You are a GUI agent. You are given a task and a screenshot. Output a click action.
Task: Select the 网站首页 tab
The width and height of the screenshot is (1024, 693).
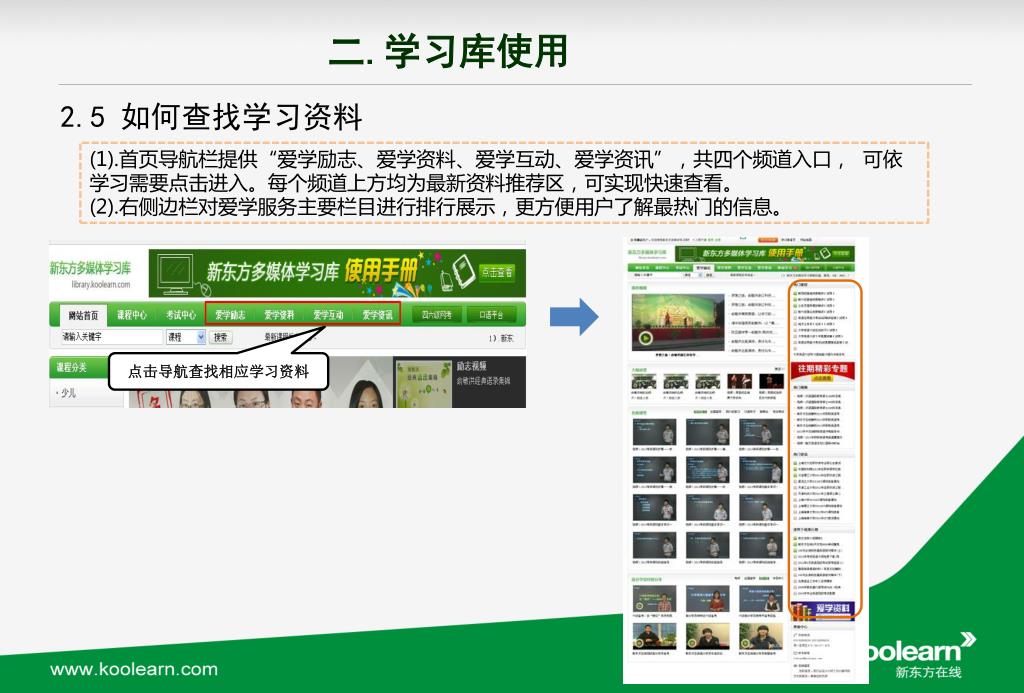[x=83, y=315]
